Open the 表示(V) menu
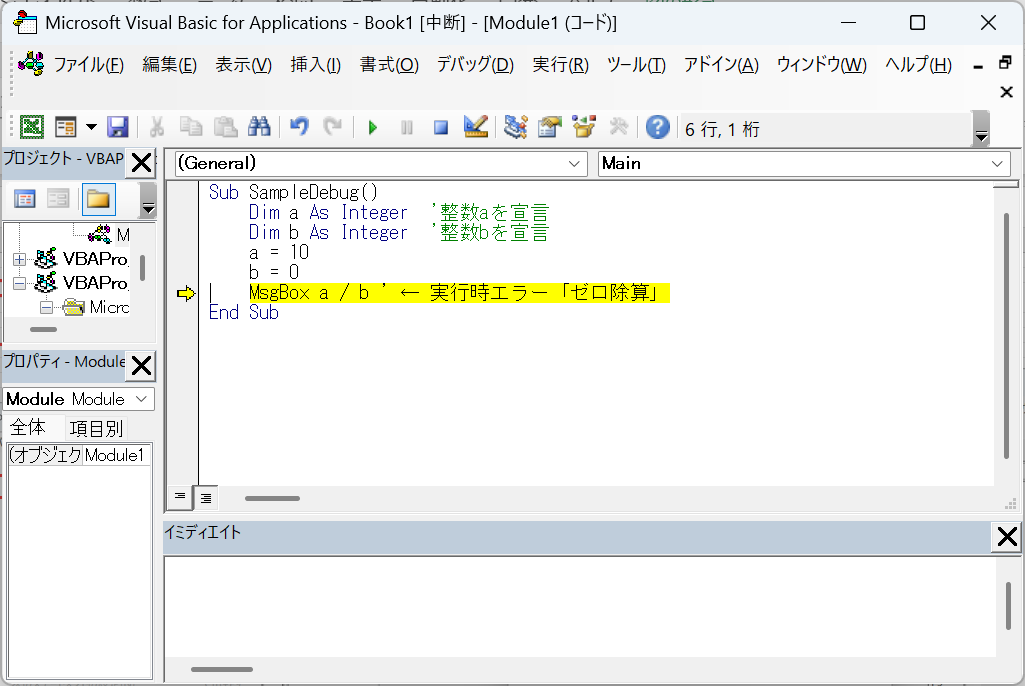Viewport: 1025px width, 686px height. [x=243, y=65]
